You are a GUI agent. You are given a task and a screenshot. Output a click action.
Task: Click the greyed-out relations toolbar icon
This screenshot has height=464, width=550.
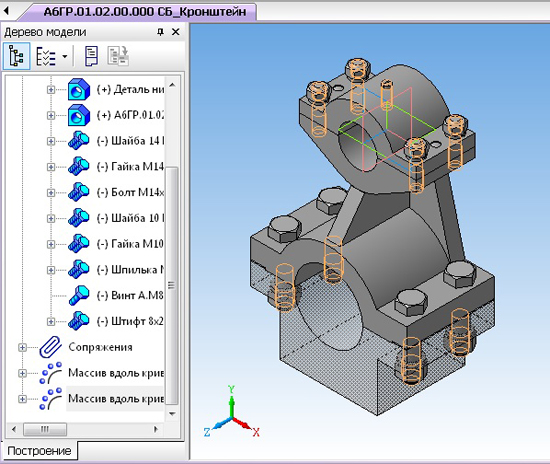[118, 56]
